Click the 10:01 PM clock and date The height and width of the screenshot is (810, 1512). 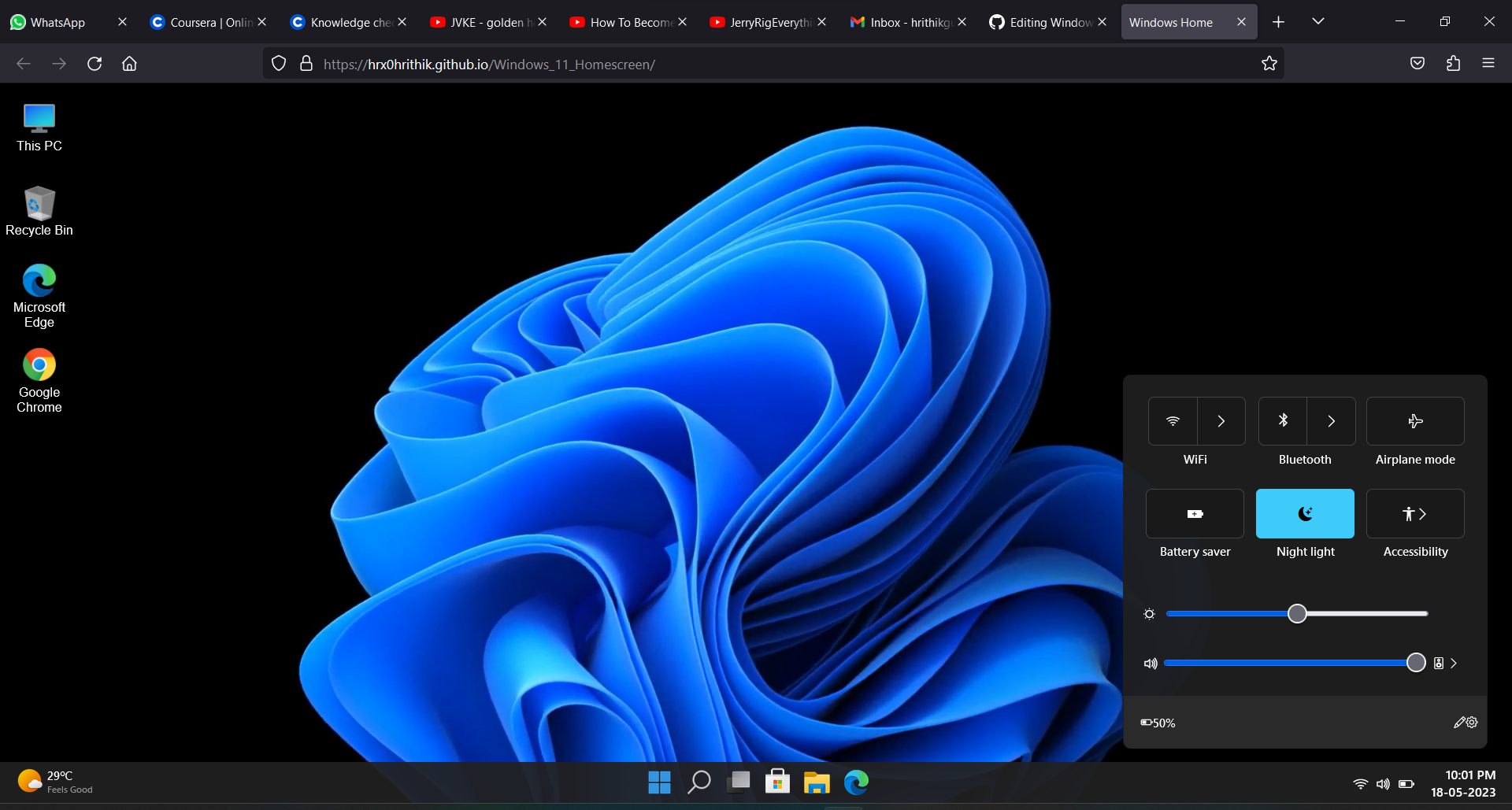1463,784
